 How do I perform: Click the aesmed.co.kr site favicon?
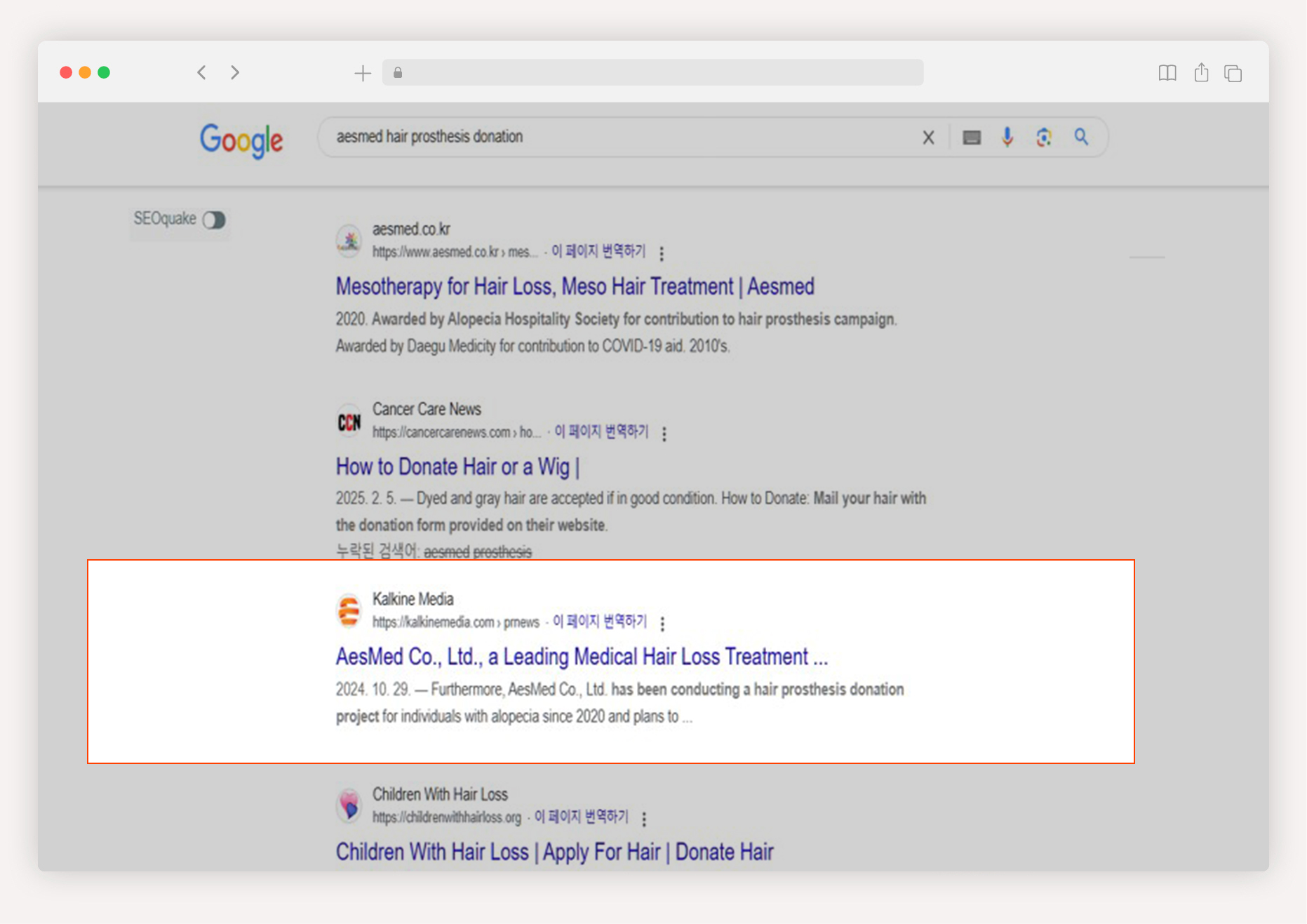[x=349, y=241]
